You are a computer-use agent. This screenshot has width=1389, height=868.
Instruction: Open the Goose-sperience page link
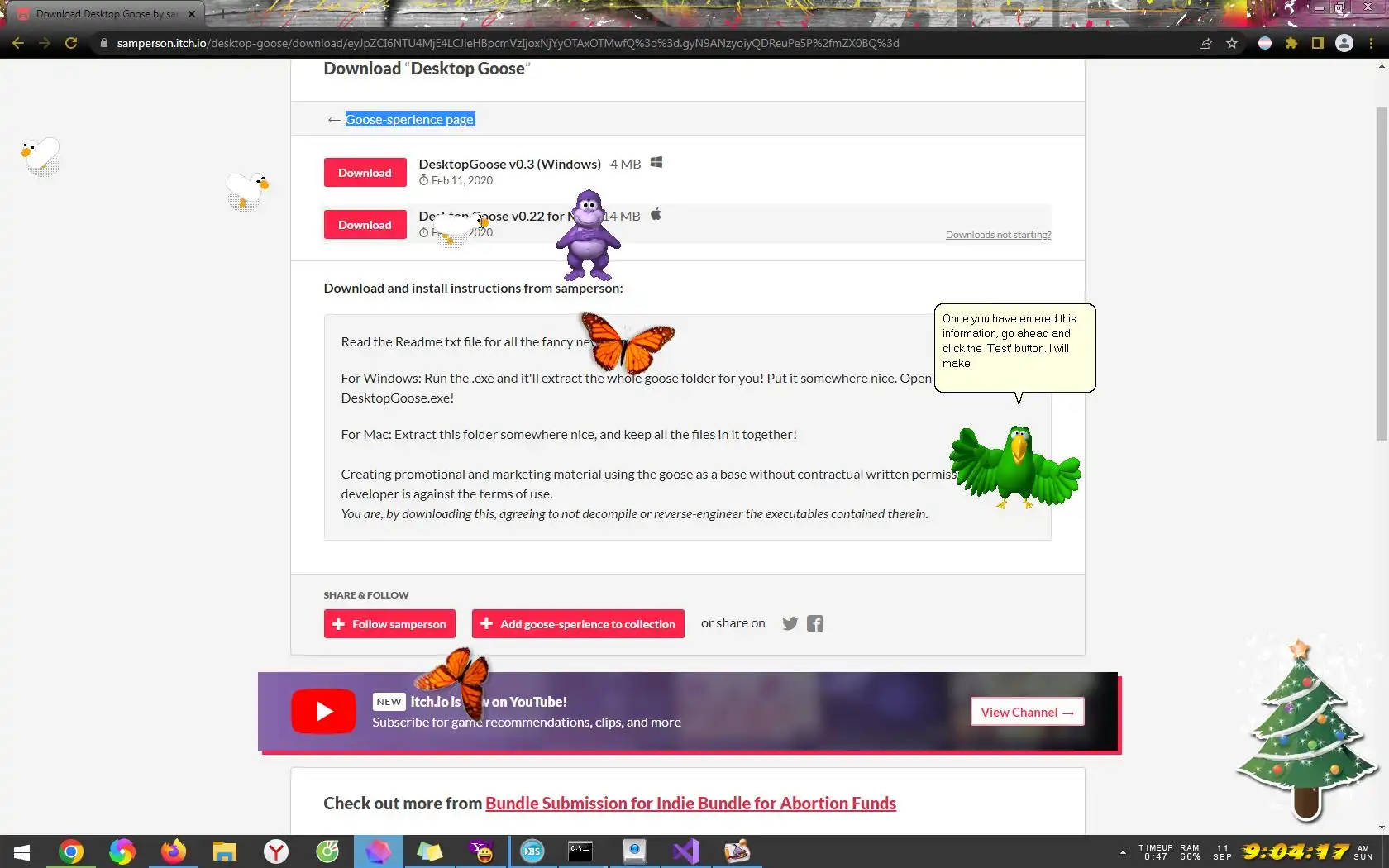tap(409, 119)
